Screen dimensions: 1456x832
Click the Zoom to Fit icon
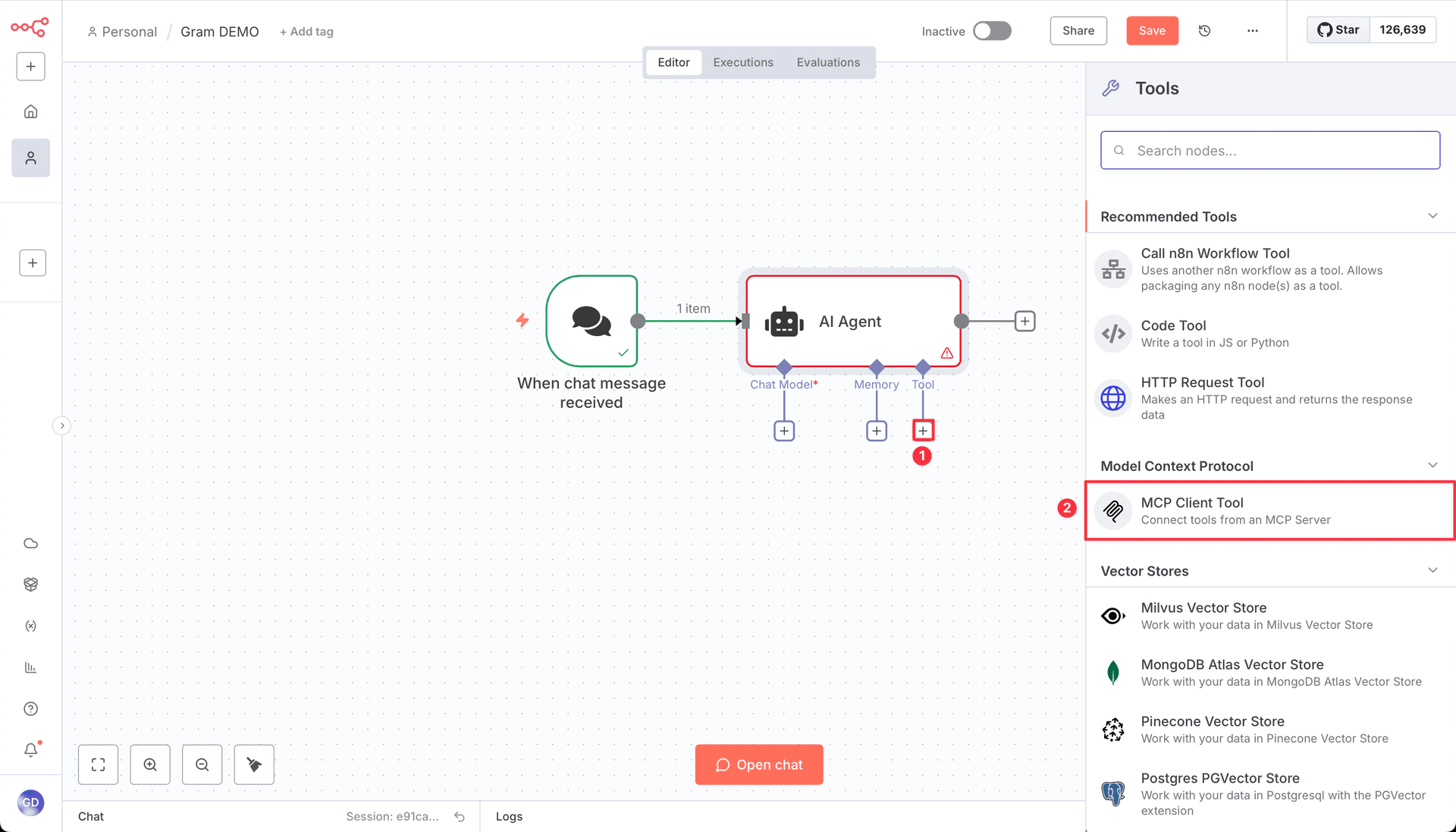point(98,764)
